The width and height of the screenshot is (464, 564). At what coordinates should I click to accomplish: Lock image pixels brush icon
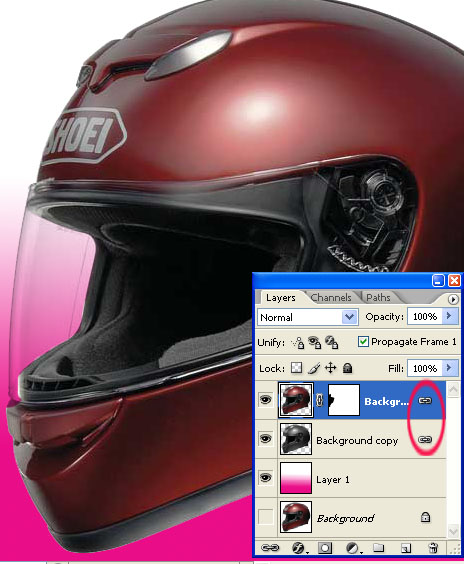pos(314,368)
